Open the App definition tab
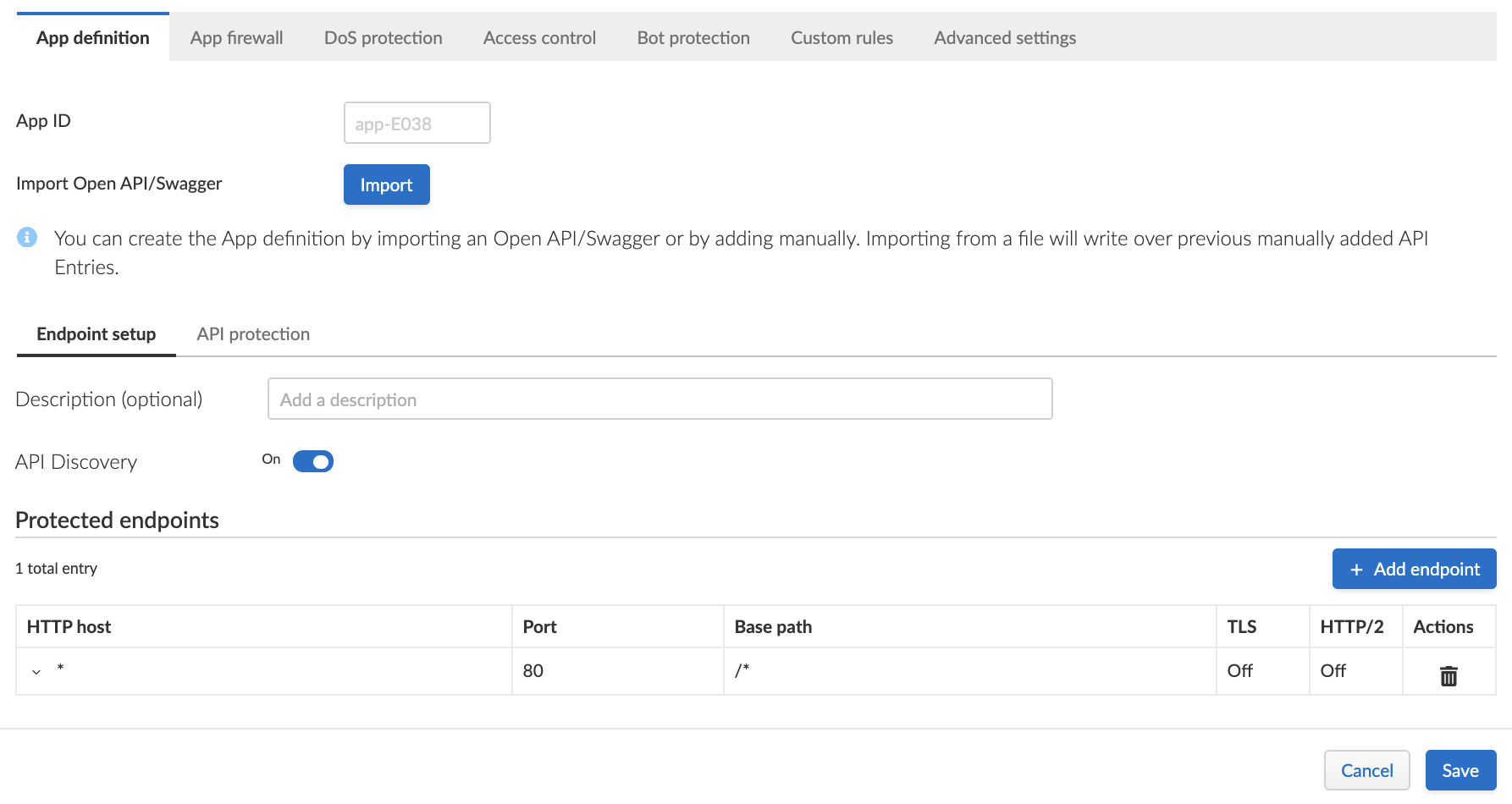The height and width of the screenshot is (804, 1512). (x=93, y=38)
